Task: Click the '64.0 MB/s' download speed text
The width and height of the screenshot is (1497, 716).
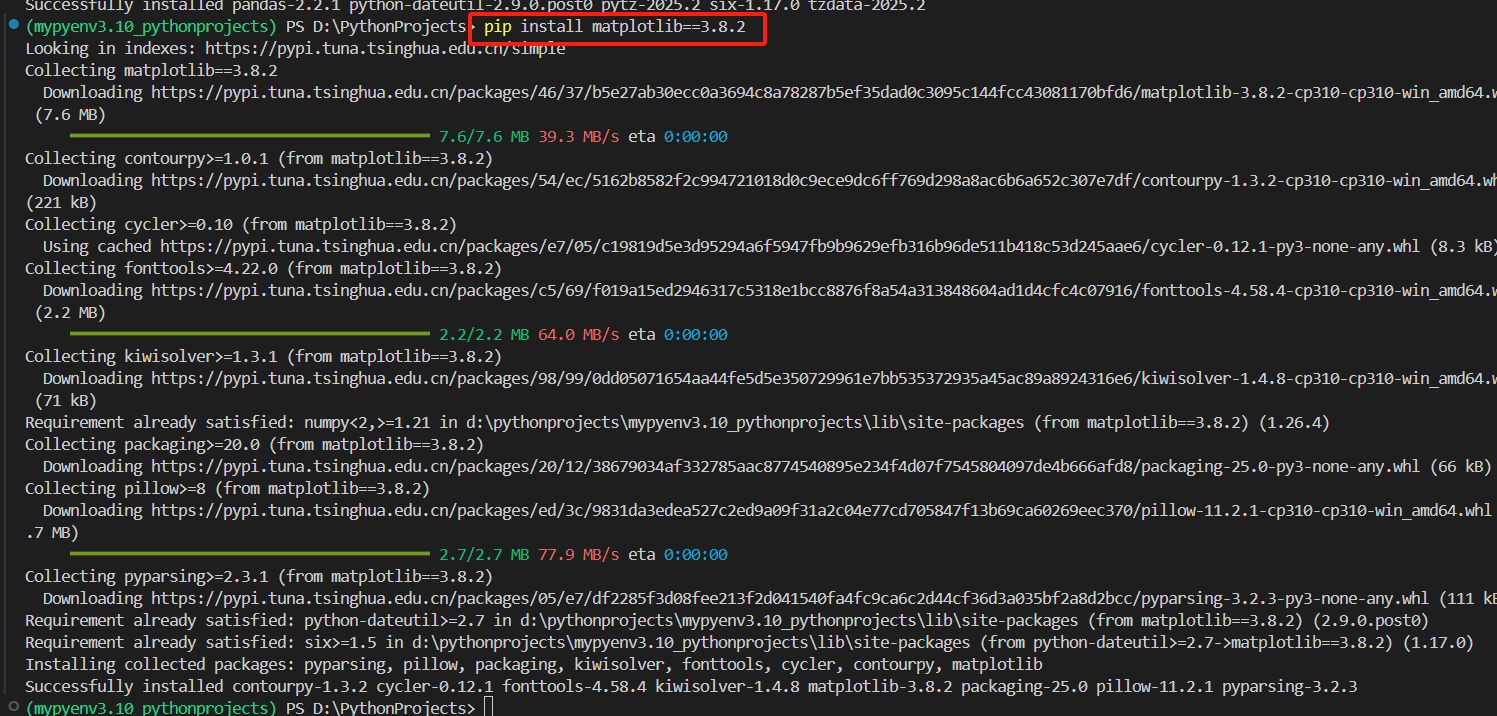Action: click(579, 334)
